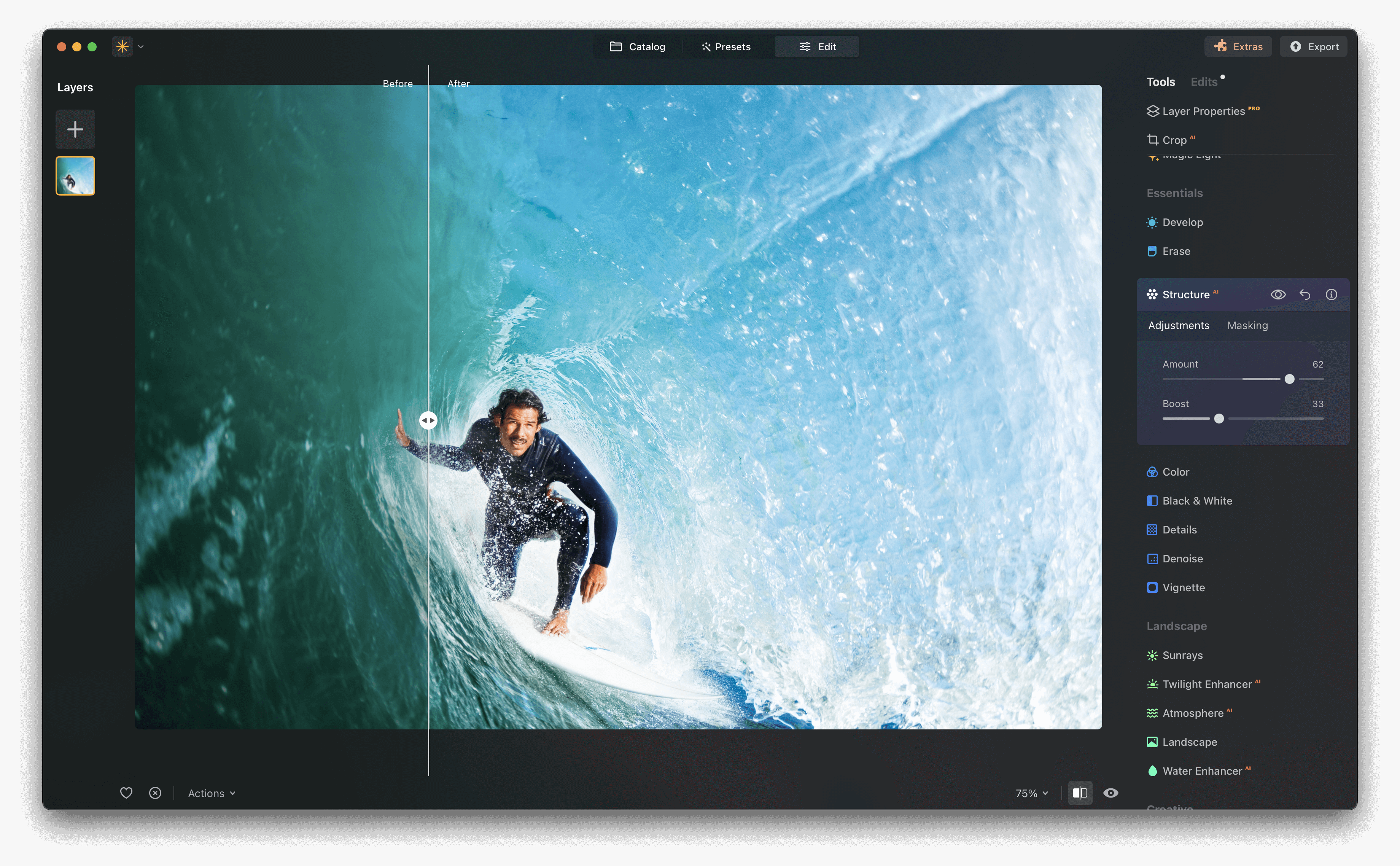Image resolution: width=1400 pixels, height=866 pixels.
Task: Open the 75% zoom level dropdown
Action: pyautogui.click(x=1031, y=793)
